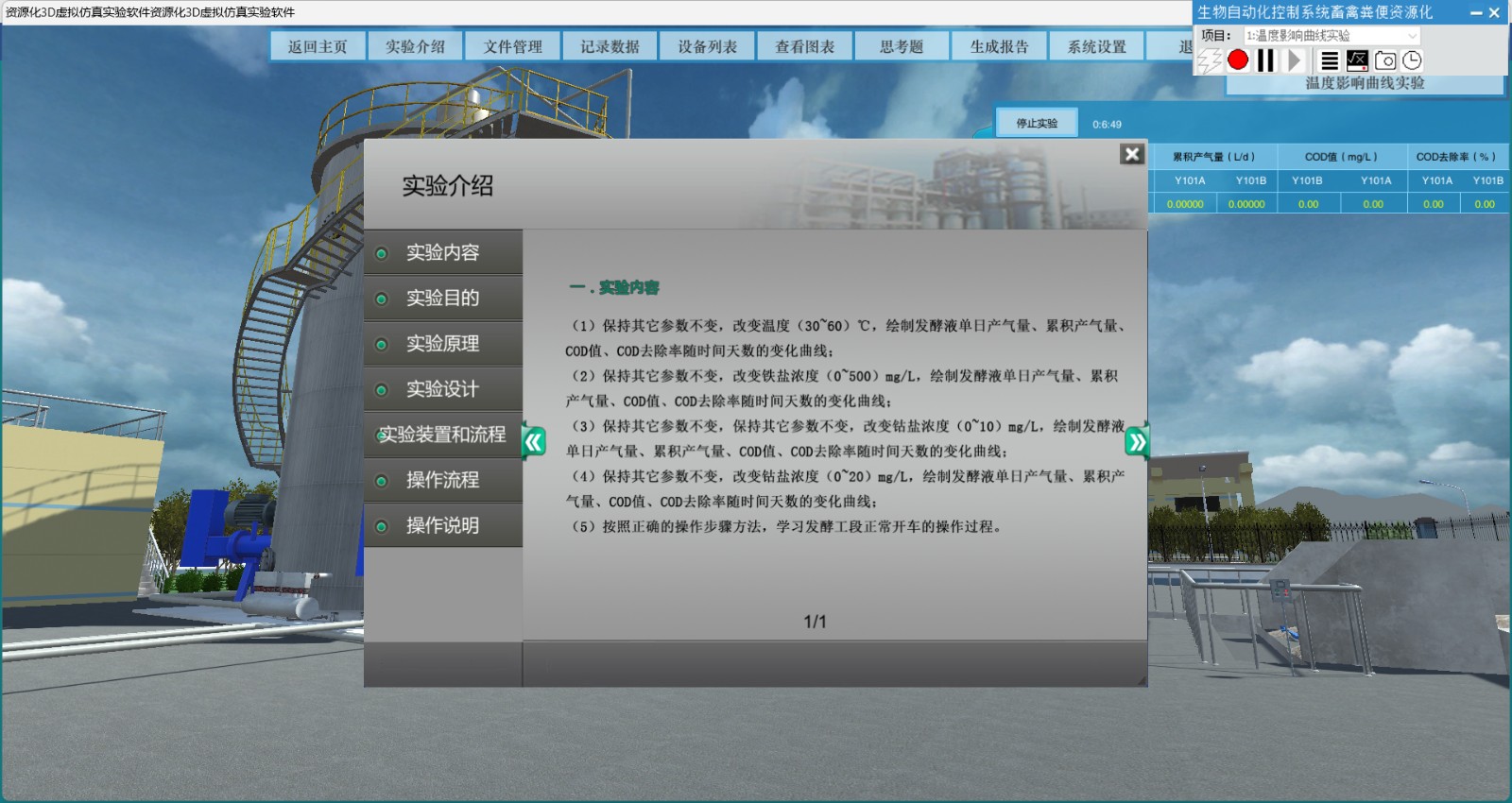Choose 操作流程 in the sidebar
The width and height of the screenshot is (1512, 803).
pos(442,480)
